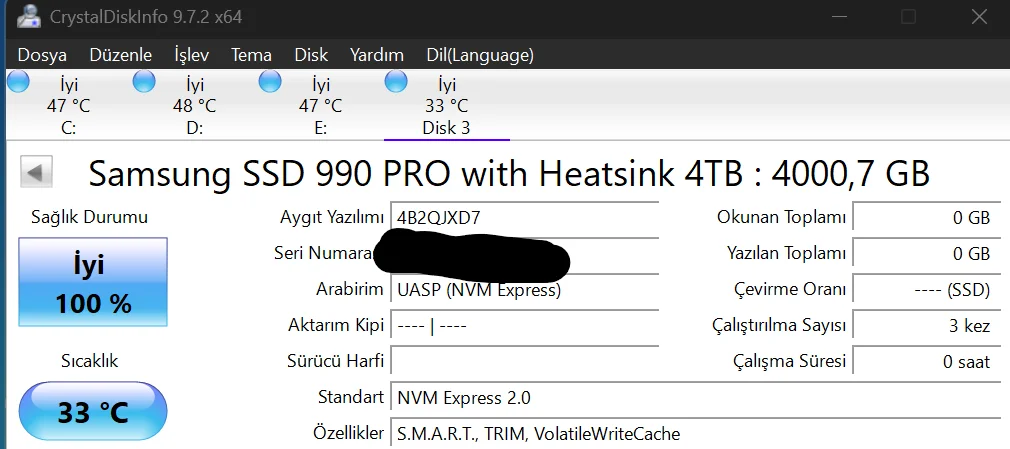The height and width of the screenshot is (449, 1010).
Task: Open the İşlev menu
Action: click(191, 55)
